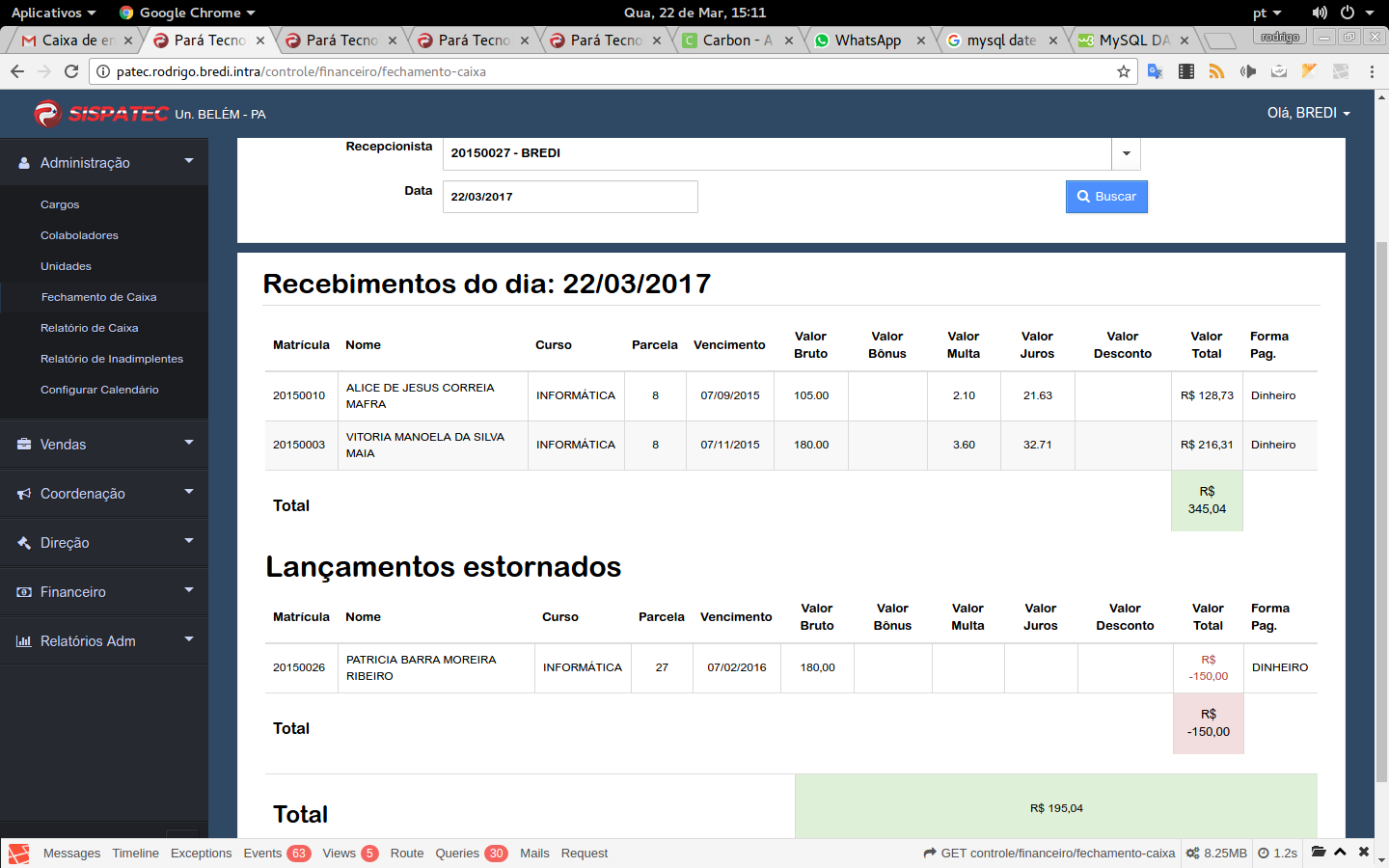Open the Timeline debugbar tab
Image resolution: width=1389 pixels, height=868 pixels.
tap(135, 854)
